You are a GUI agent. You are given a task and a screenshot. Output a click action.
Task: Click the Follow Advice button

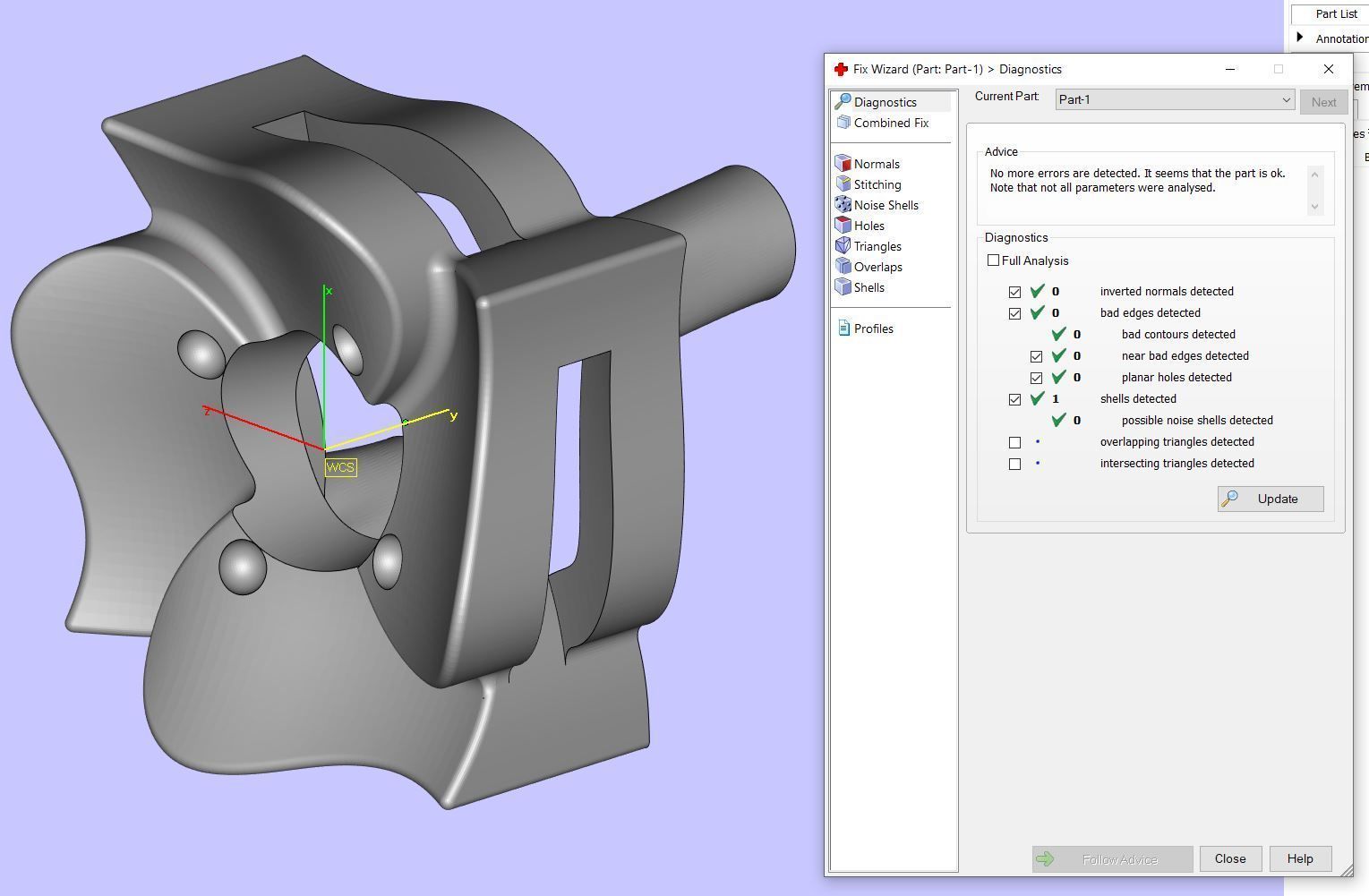point(1112,859)
